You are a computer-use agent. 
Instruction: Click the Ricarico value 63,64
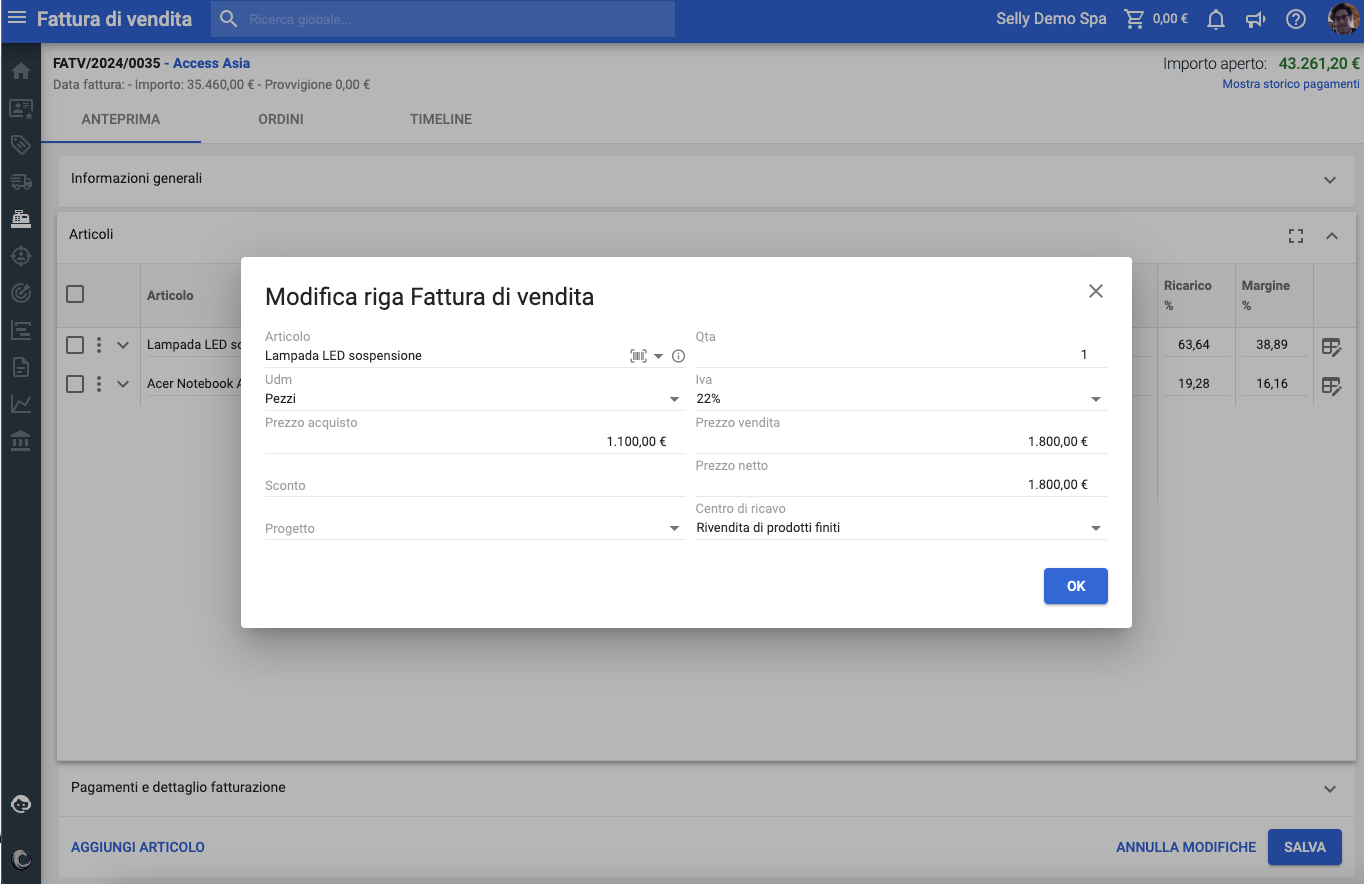(1194, 345)
